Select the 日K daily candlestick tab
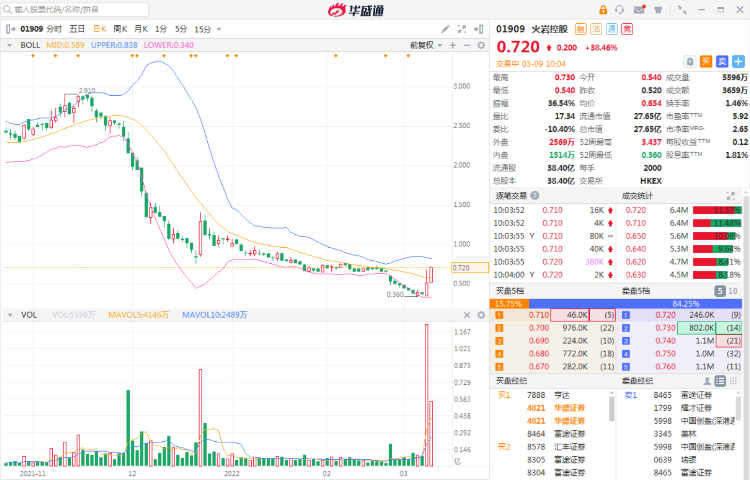This screenshot has width=750, height=480. [99, 29]
